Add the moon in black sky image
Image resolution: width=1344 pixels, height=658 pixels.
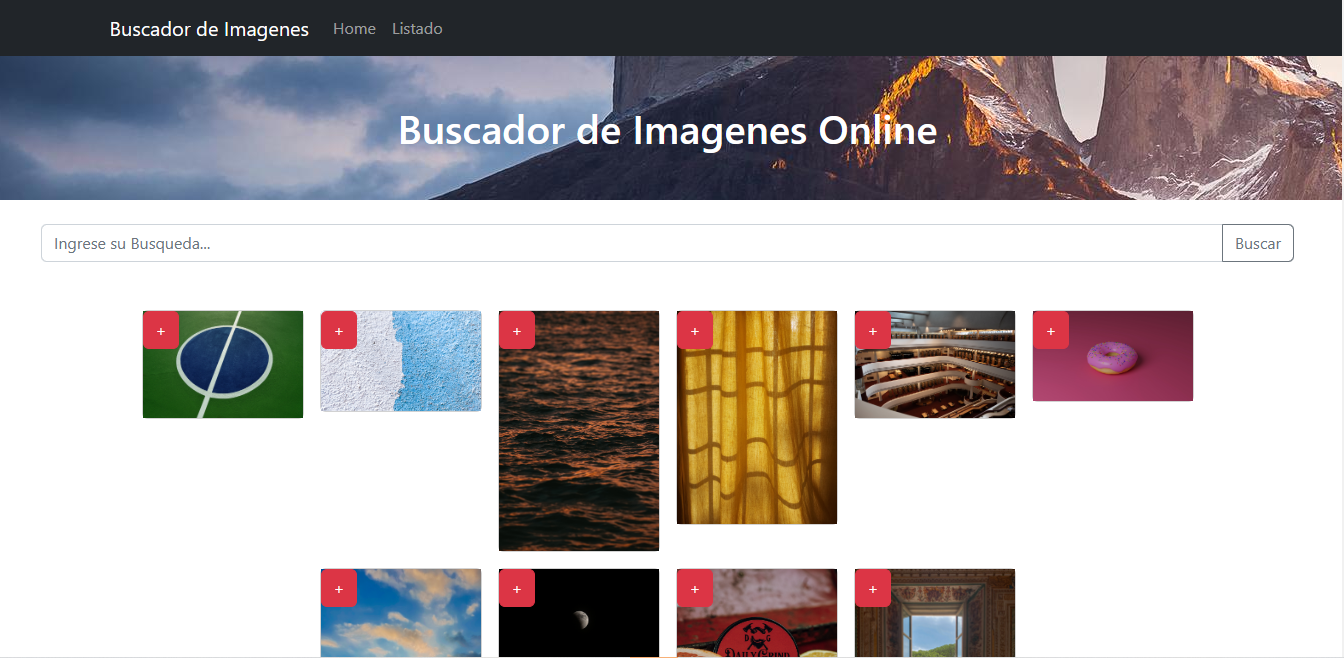517,589
